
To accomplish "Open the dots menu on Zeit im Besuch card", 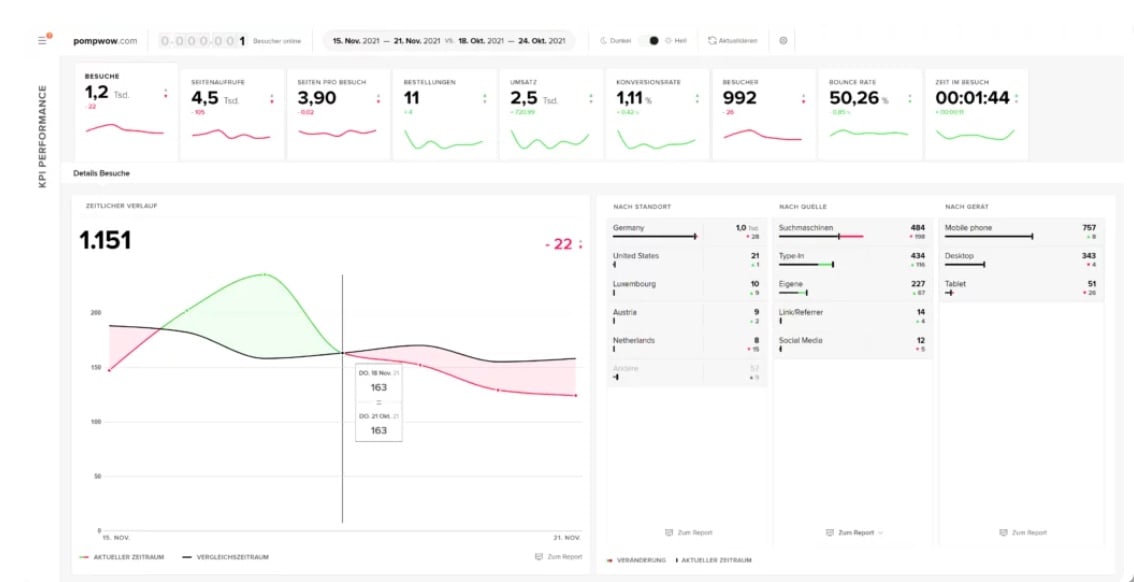I will click(x=1016, y=98).
